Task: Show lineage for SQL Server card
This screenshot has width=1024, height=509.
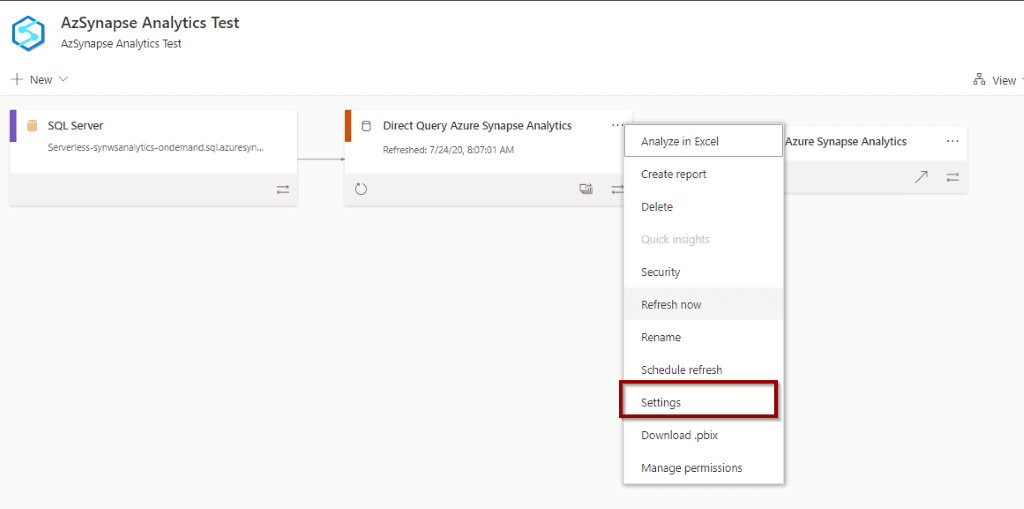Action: [283, 189]
